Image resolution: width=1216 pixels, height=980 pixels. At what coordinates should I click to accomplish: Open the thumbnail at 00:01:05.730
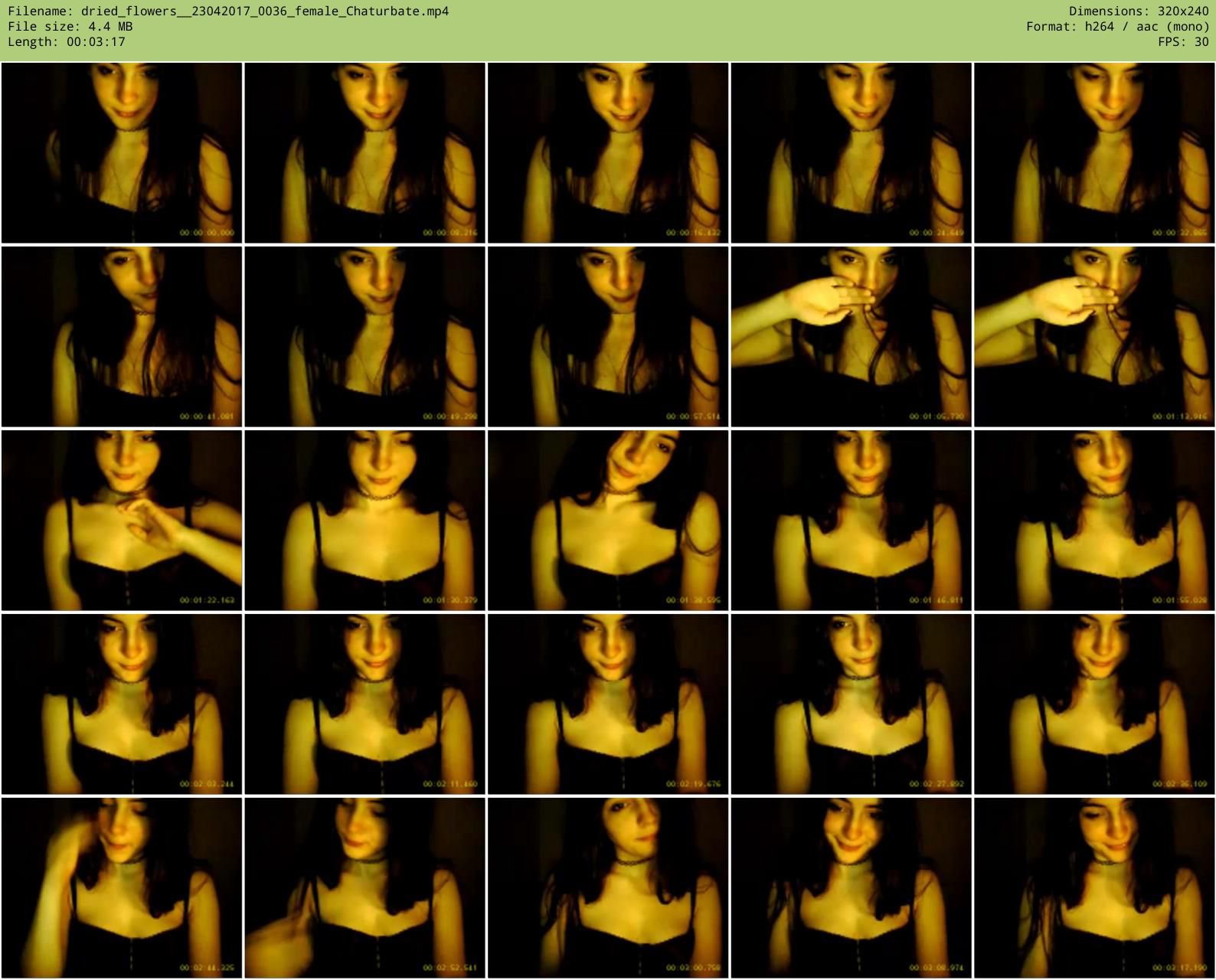click(851, 337)
